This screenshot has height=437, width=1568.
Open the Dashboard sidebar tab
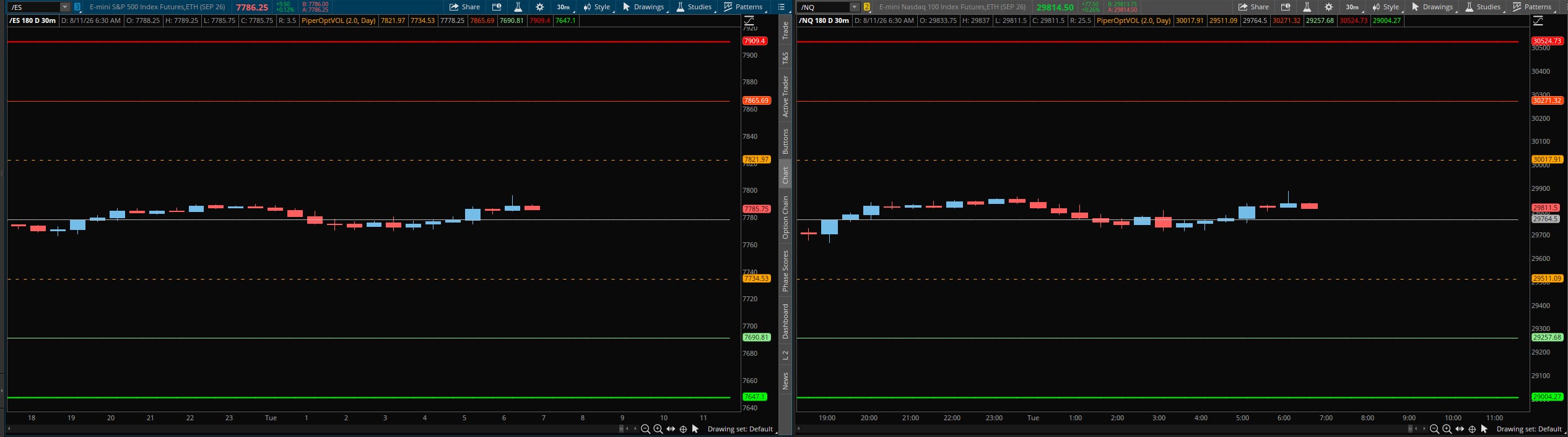785,321
